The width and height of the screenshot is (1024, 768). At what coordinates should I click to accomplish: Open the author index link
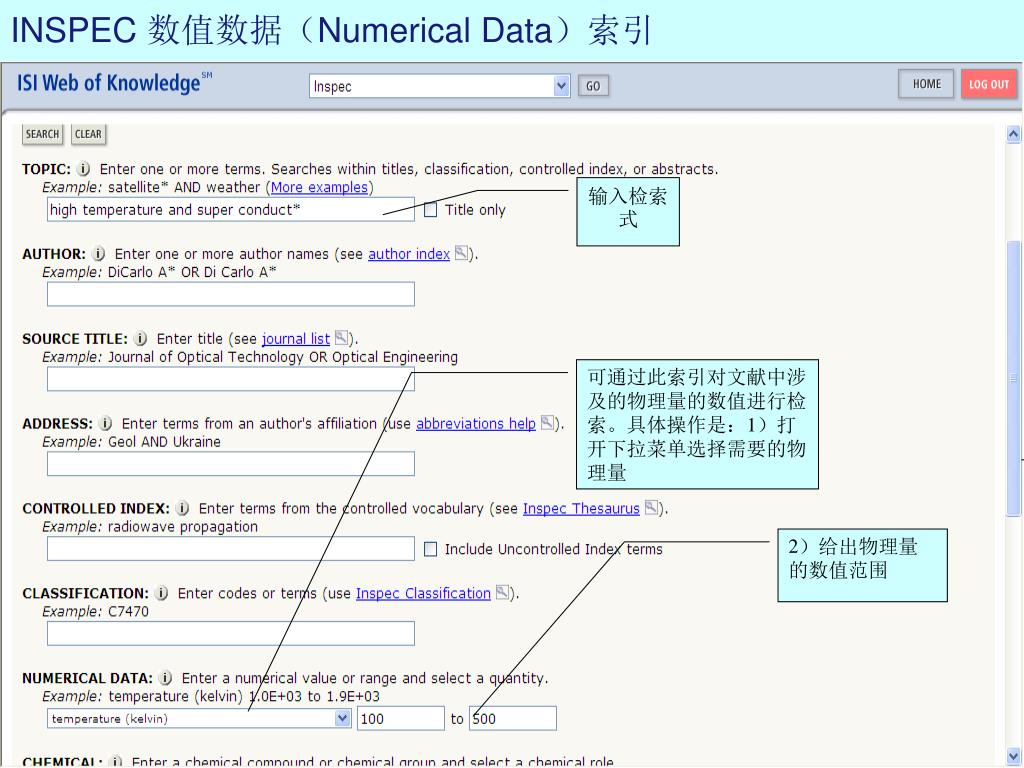click(x=409, y=254)
